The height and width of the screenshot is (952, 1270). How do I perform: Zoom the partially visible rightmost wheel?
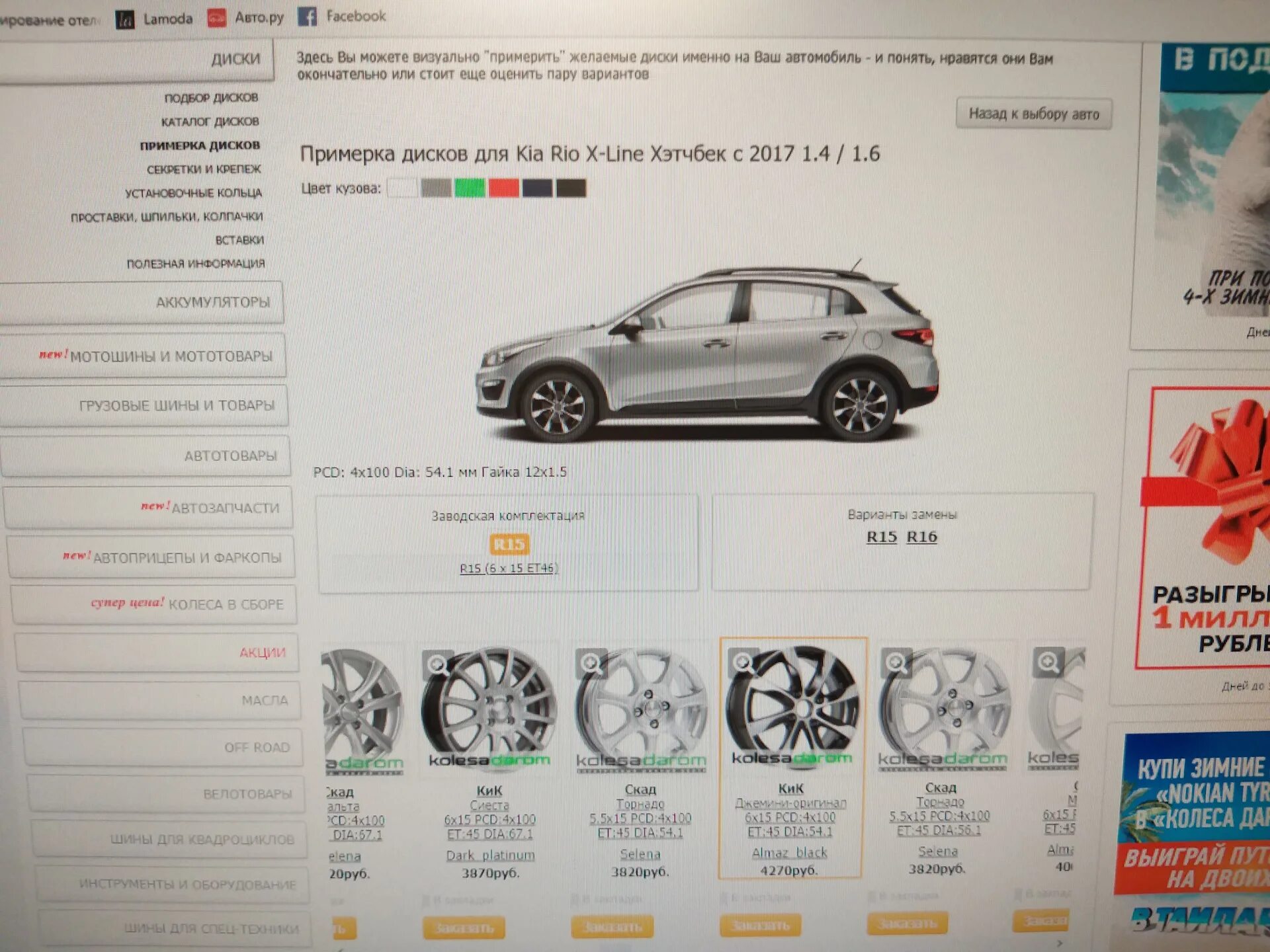pyautogui.click(x=1049, y=661)
